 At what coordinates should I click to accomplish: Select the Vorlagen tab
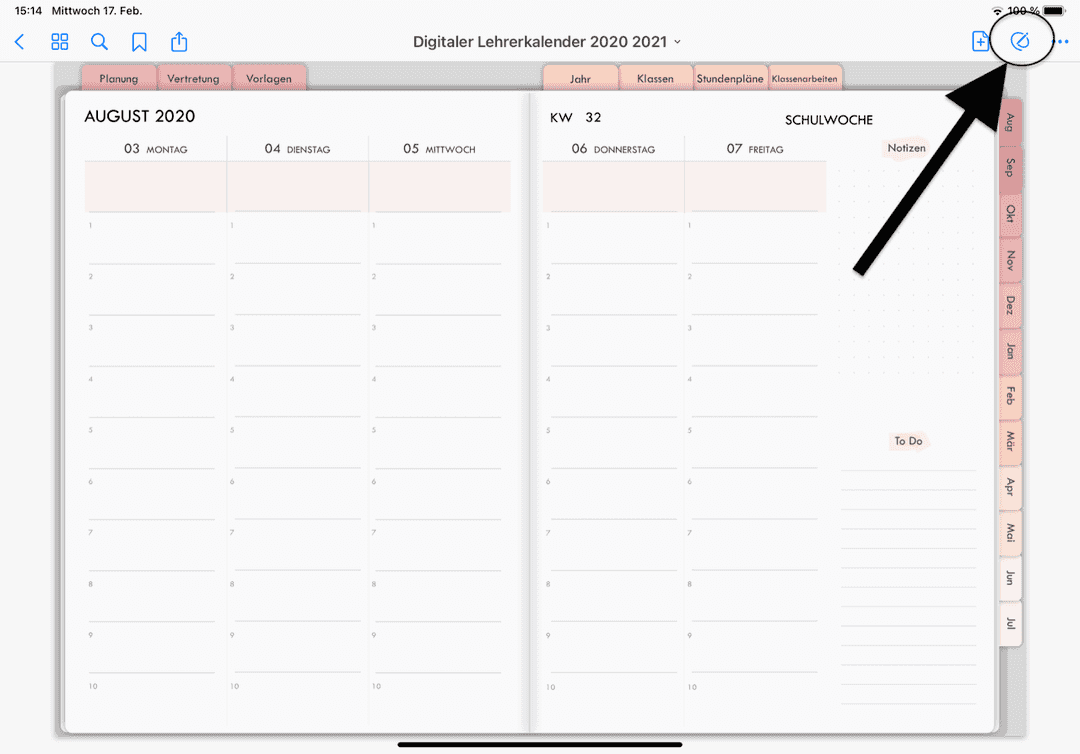pyautogui.click(x=269, y=77)
